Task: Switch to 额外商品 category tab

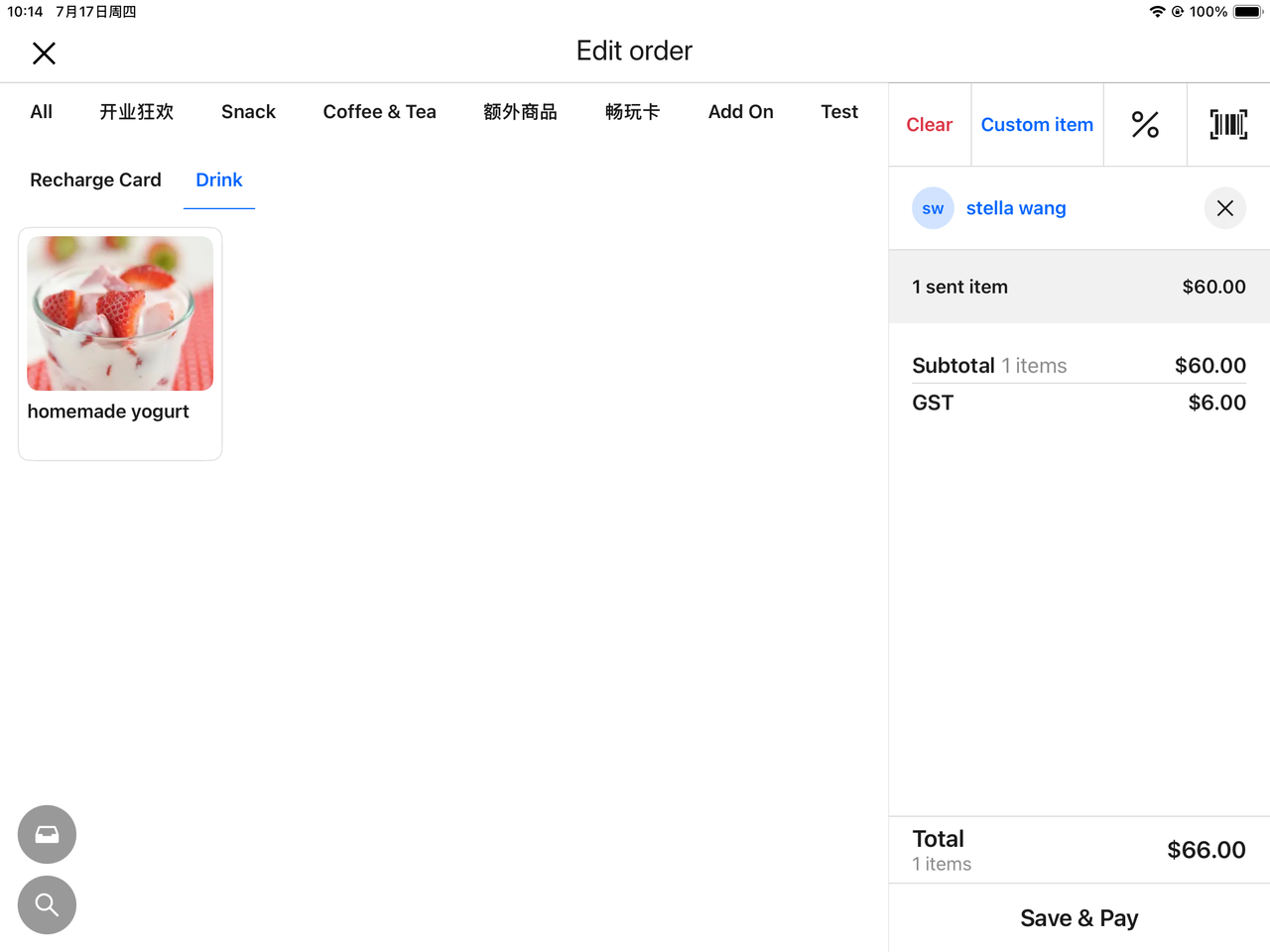Action: click(x=520, y=112)
